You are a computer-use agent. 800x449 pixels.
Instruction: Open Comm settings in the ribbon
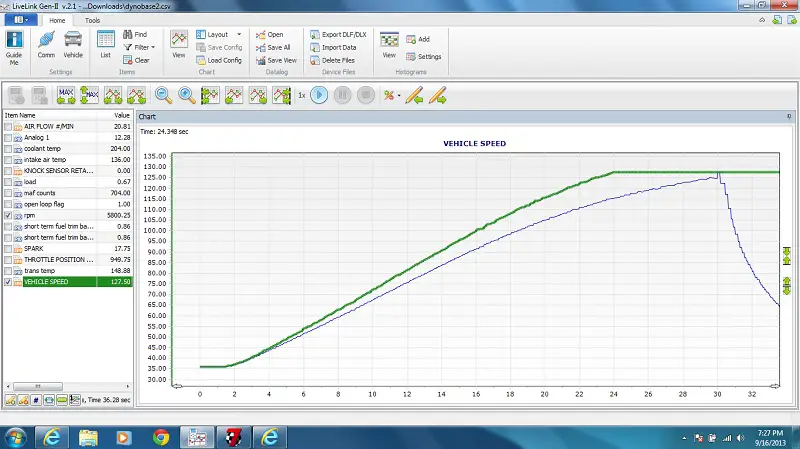point(46,45)
